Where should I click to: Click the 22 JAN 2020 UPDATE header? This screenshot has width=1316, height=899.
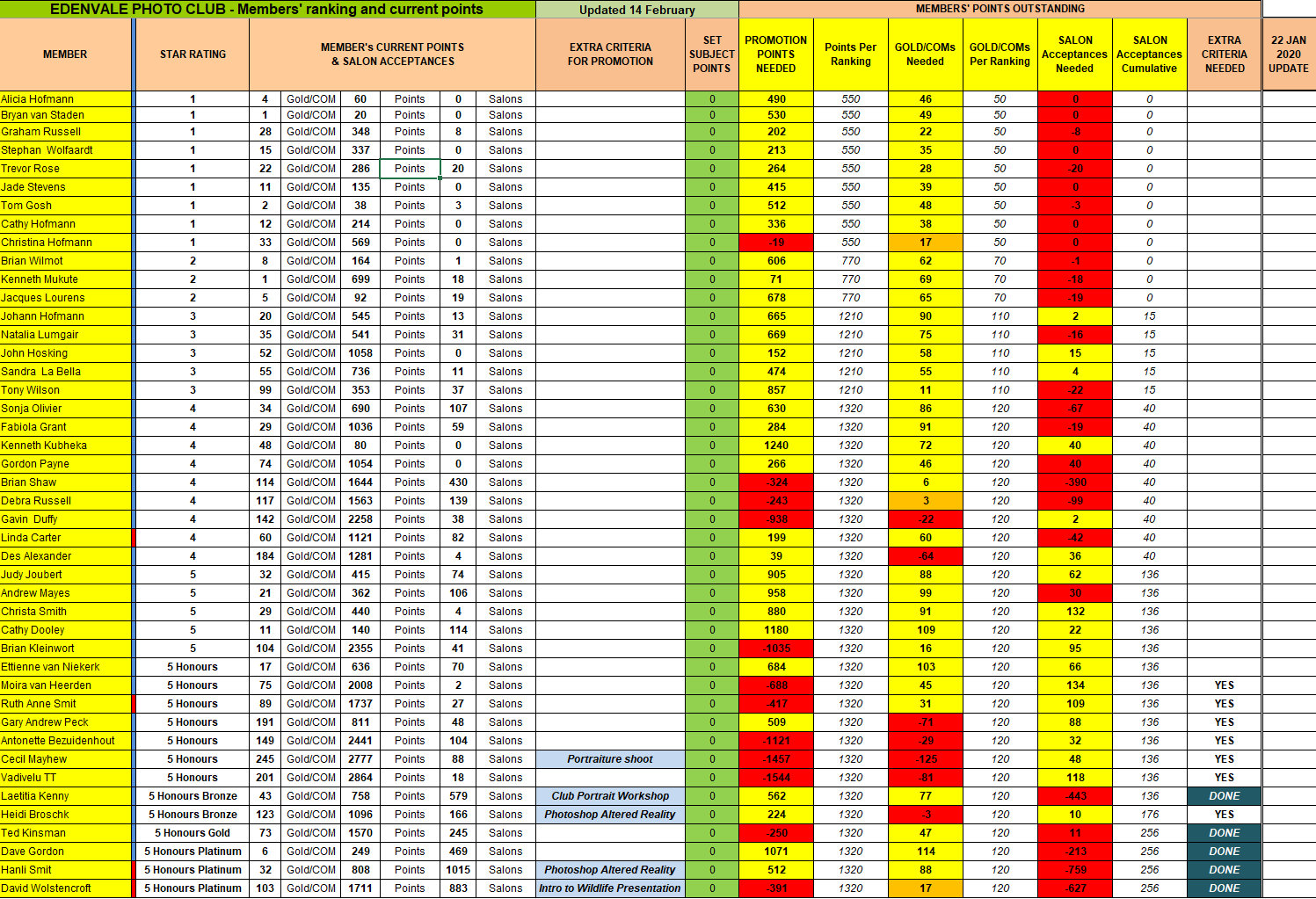(1288, 54)
